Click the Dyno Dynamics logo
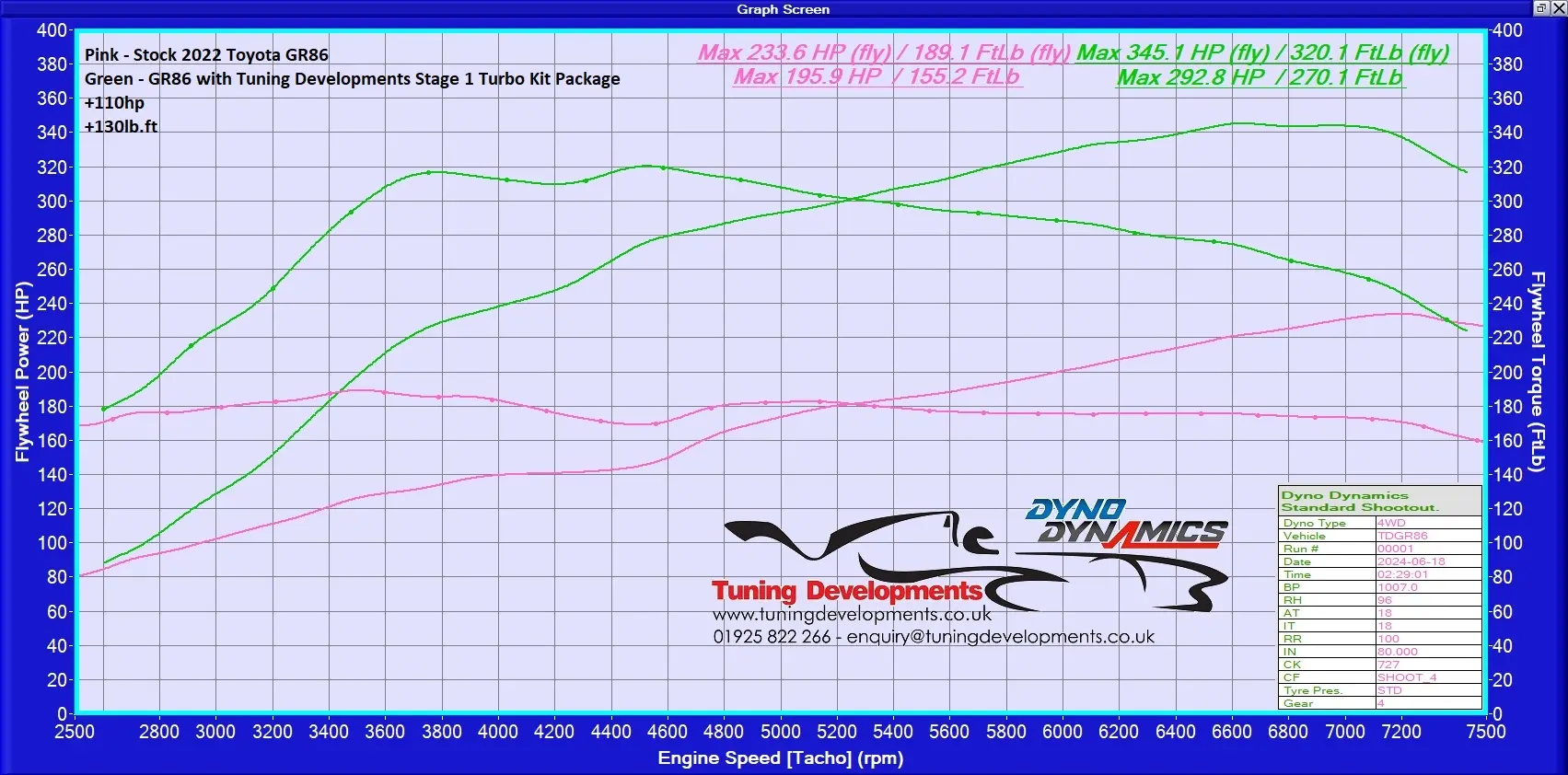Viewport: 1568px width, 775px height. click(1125, 524)
